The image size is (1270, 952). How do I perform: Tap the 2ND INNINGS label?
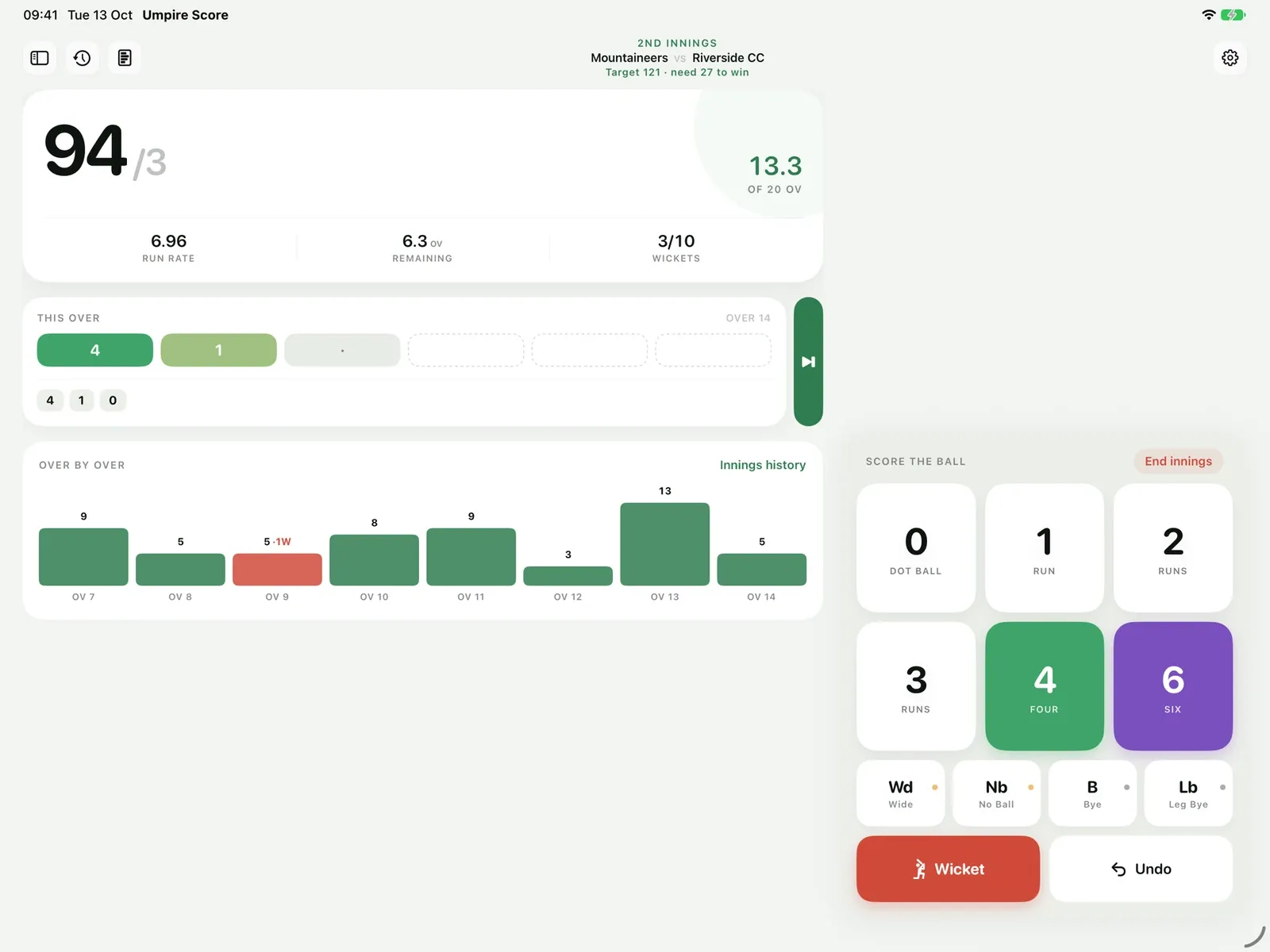(x=677, y=43)
